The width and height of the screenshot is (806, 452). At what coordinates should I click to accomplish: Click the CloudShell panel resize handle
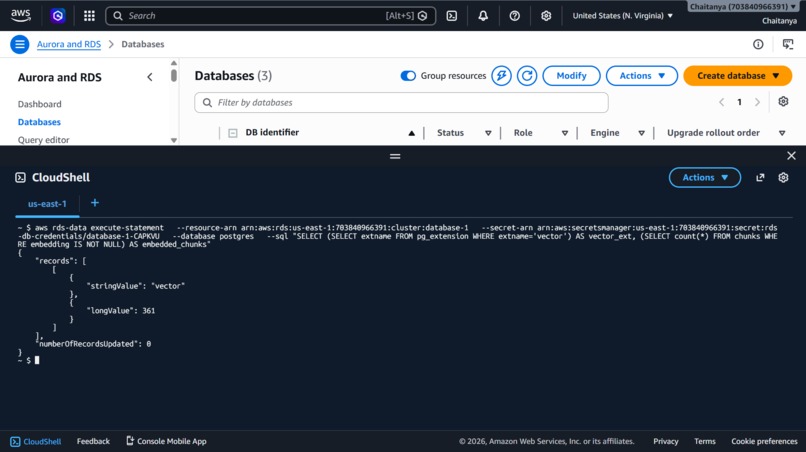click(395, 156)
